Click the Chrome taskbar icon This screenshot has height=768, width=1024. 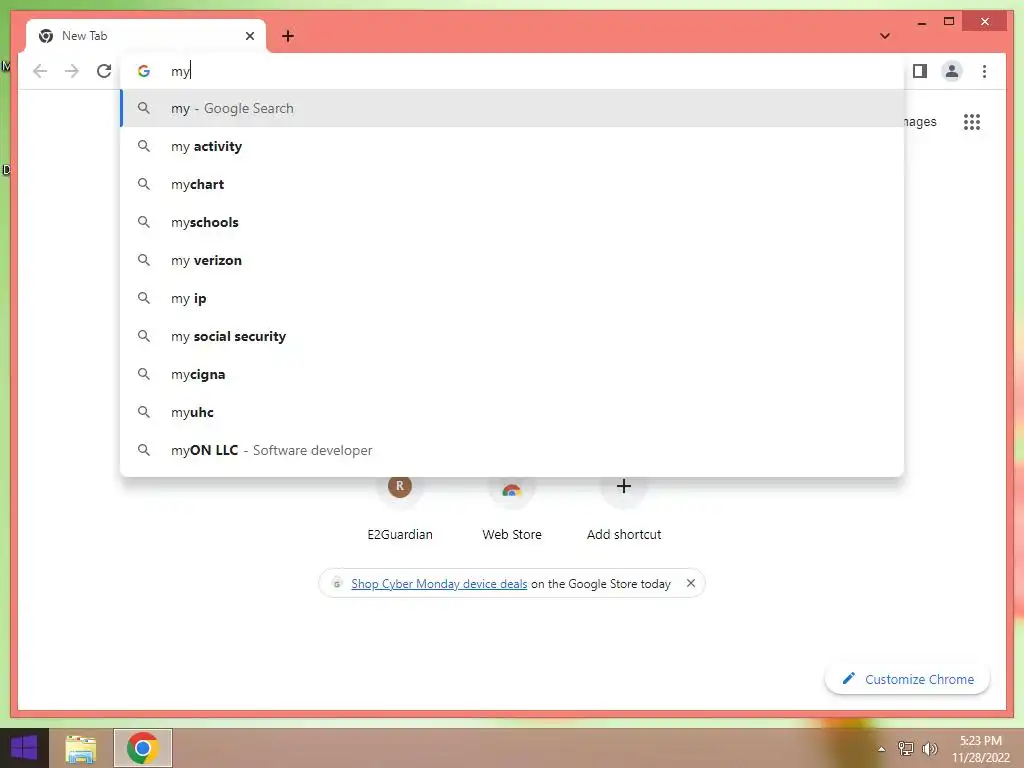coord(143,748)
